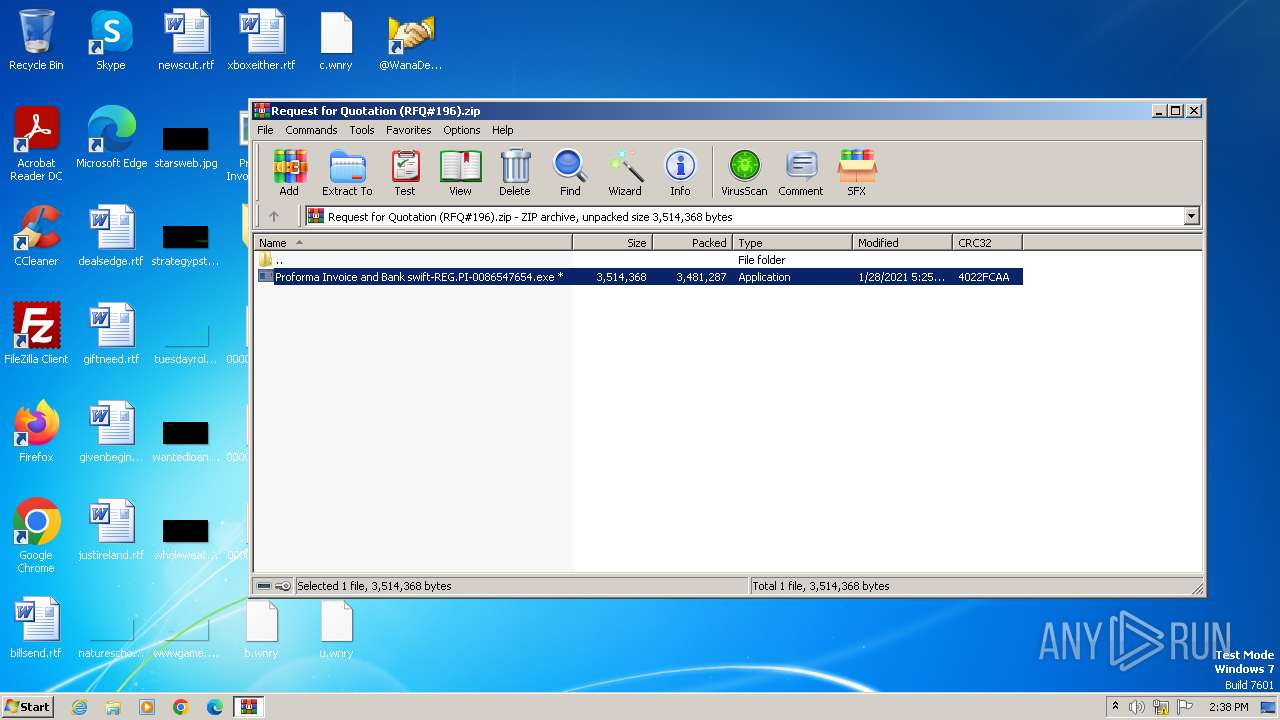Sort file list by Type column
The height and width of the screenshot is (720, 1280).
point(792,243)
